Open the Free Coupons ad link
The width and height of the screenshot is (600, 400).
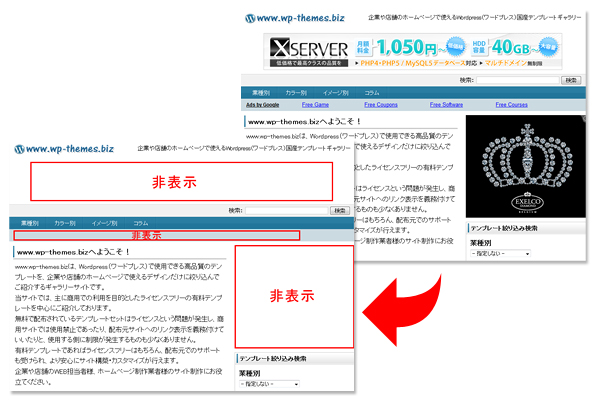(x=381, y=105)
